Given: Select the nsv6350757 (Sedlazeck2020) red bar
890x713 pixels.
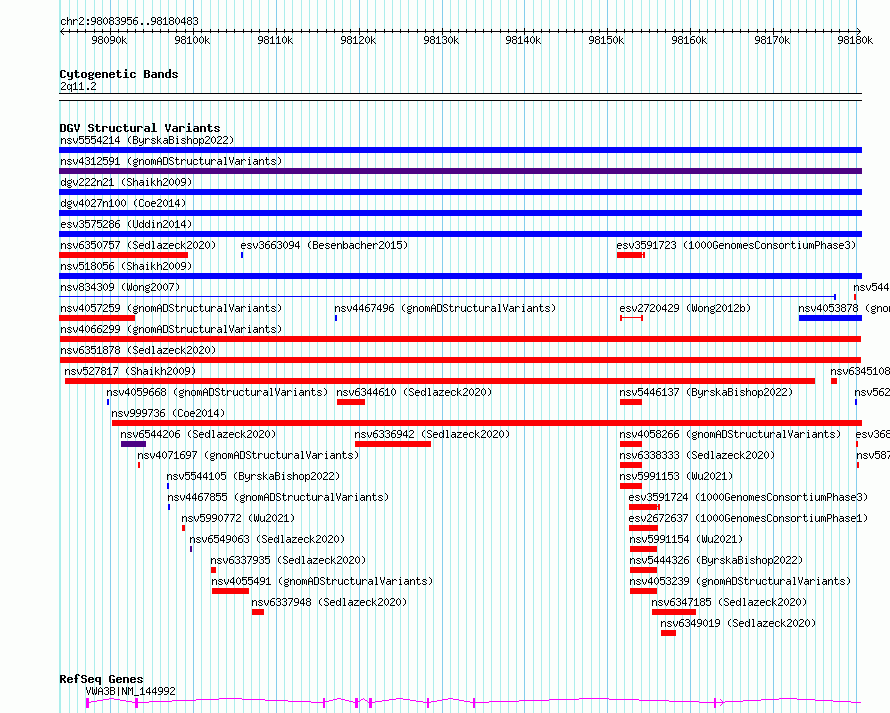Looking at the screenshot, I should point(123,255).
